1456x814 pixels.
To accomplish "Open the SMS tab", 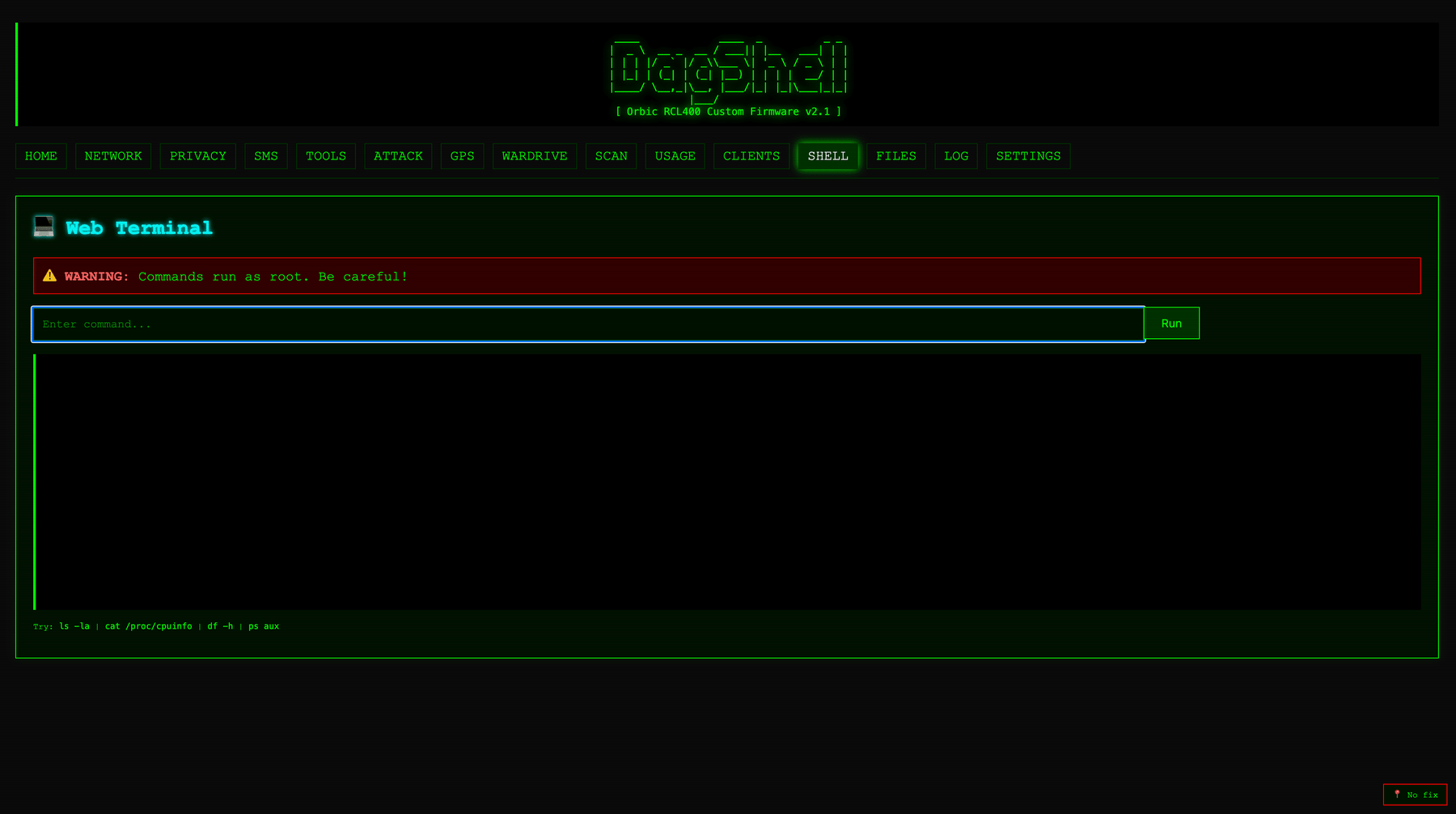I will tap(266, 156).
